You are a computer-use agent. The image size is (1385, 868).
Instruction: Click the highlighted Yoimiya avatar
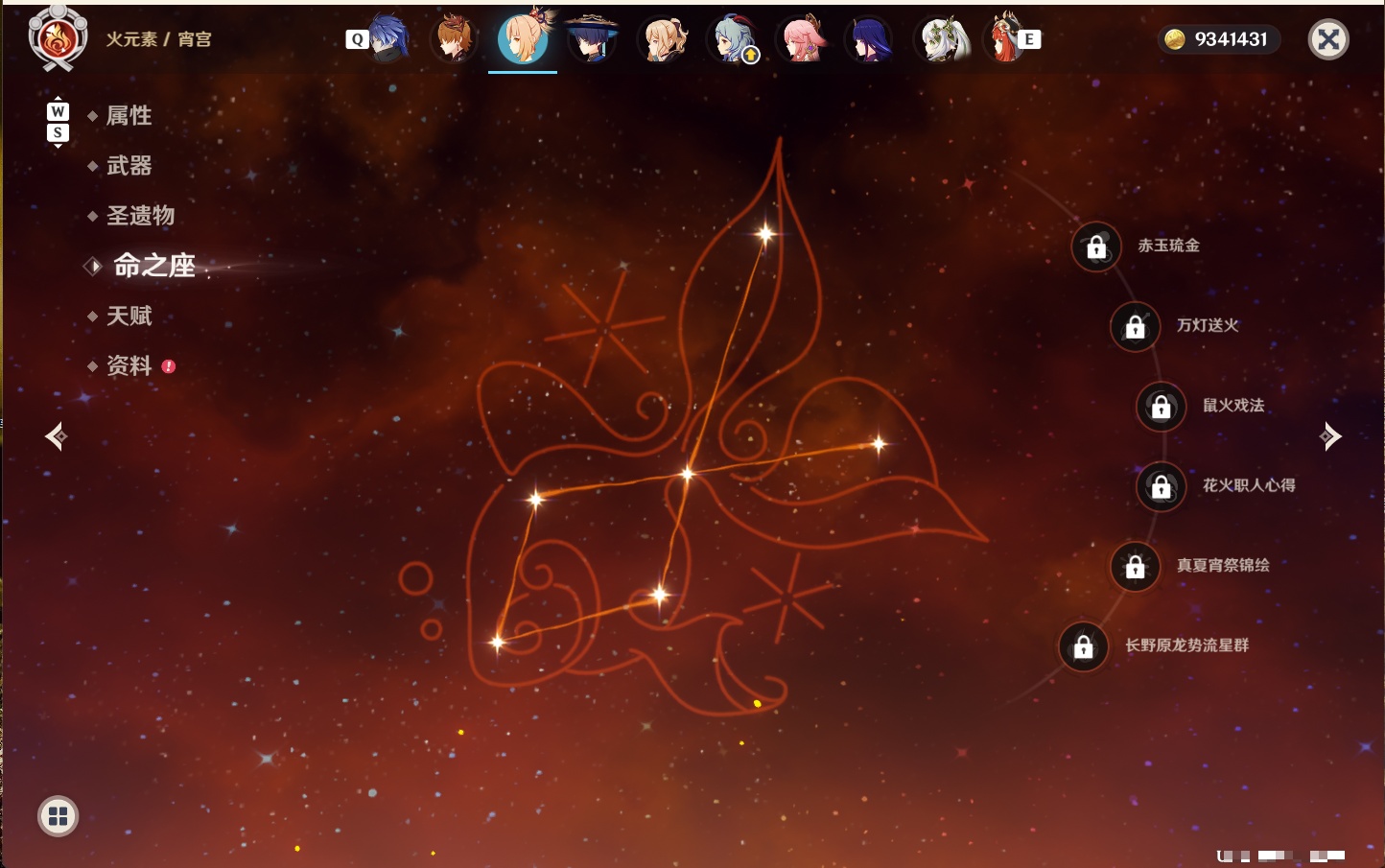(x=523, y=38)
